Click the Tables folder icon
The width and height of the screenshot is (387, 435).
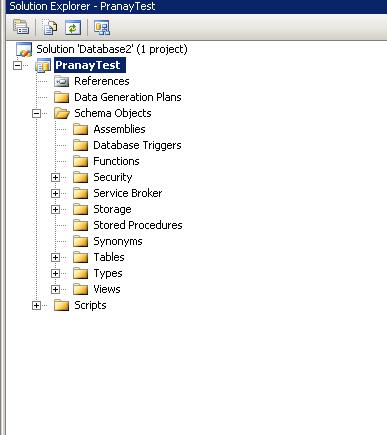click(81, 257)
